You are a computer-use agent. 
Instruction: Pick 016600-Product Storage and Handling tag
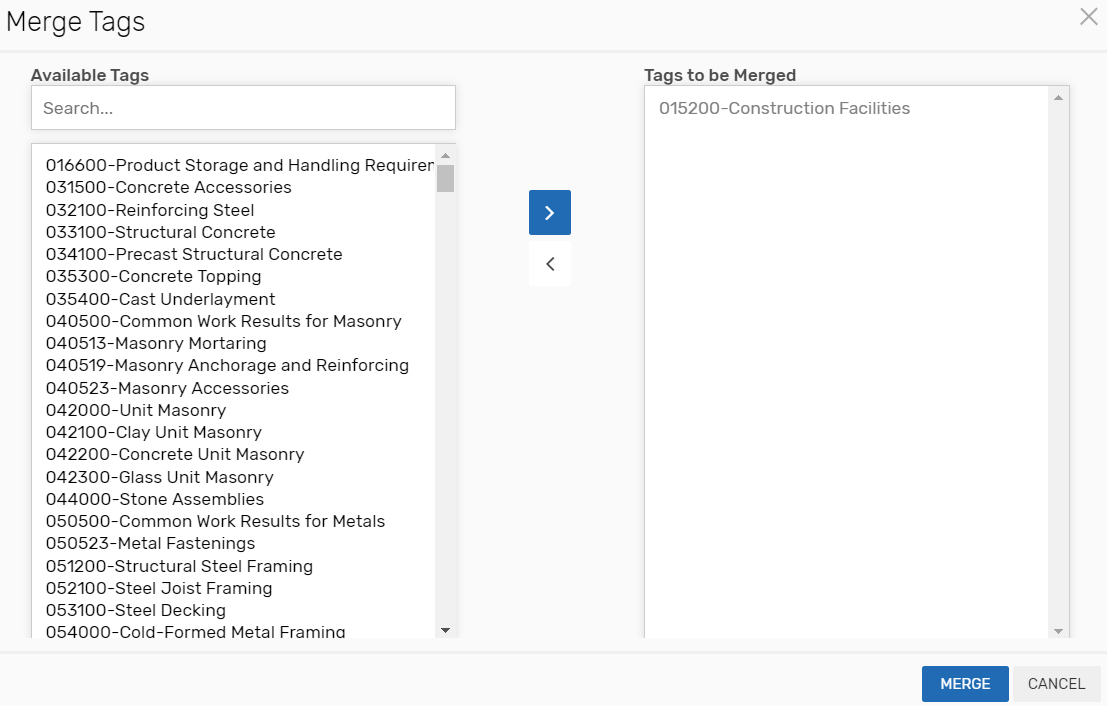[x=239, y=165]
